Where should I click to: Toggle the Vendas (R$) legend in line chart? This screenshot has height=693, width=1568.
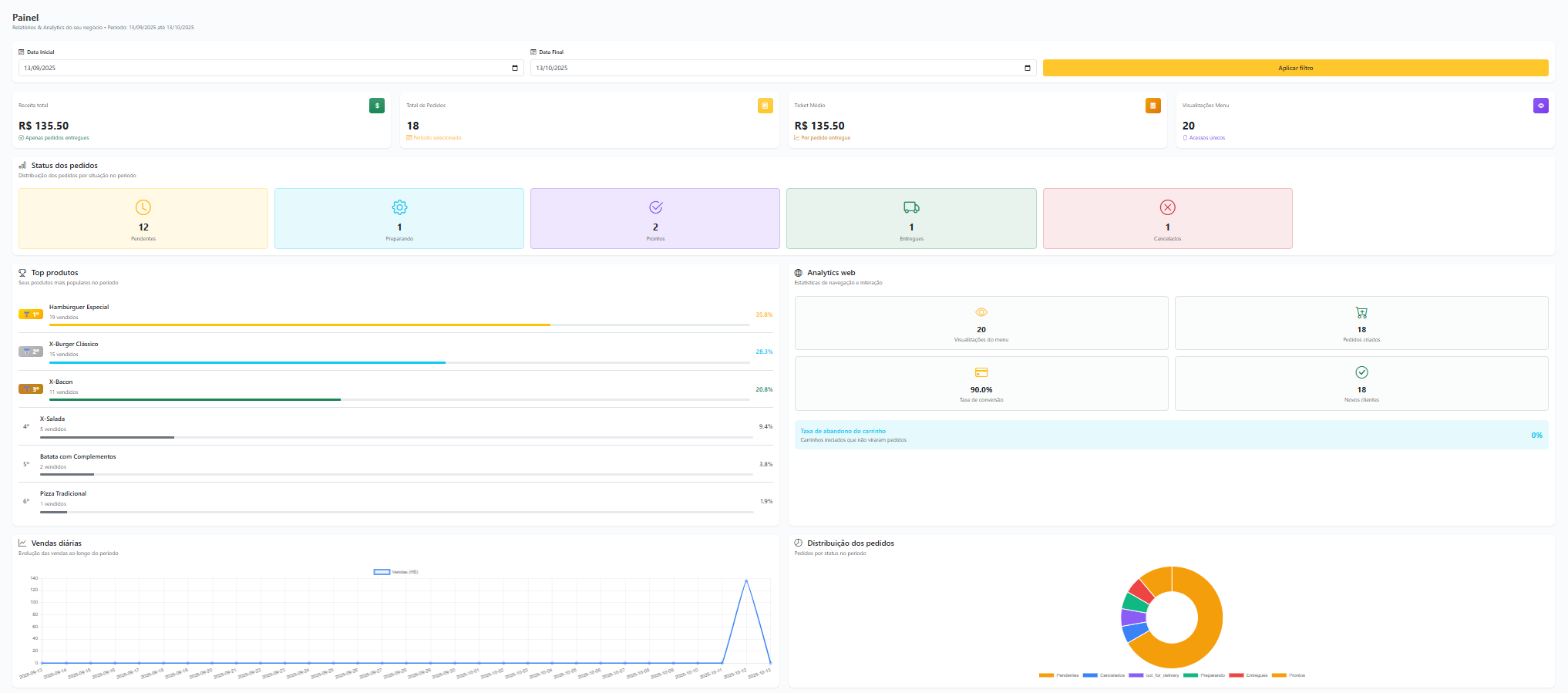[x=395, y=572]
